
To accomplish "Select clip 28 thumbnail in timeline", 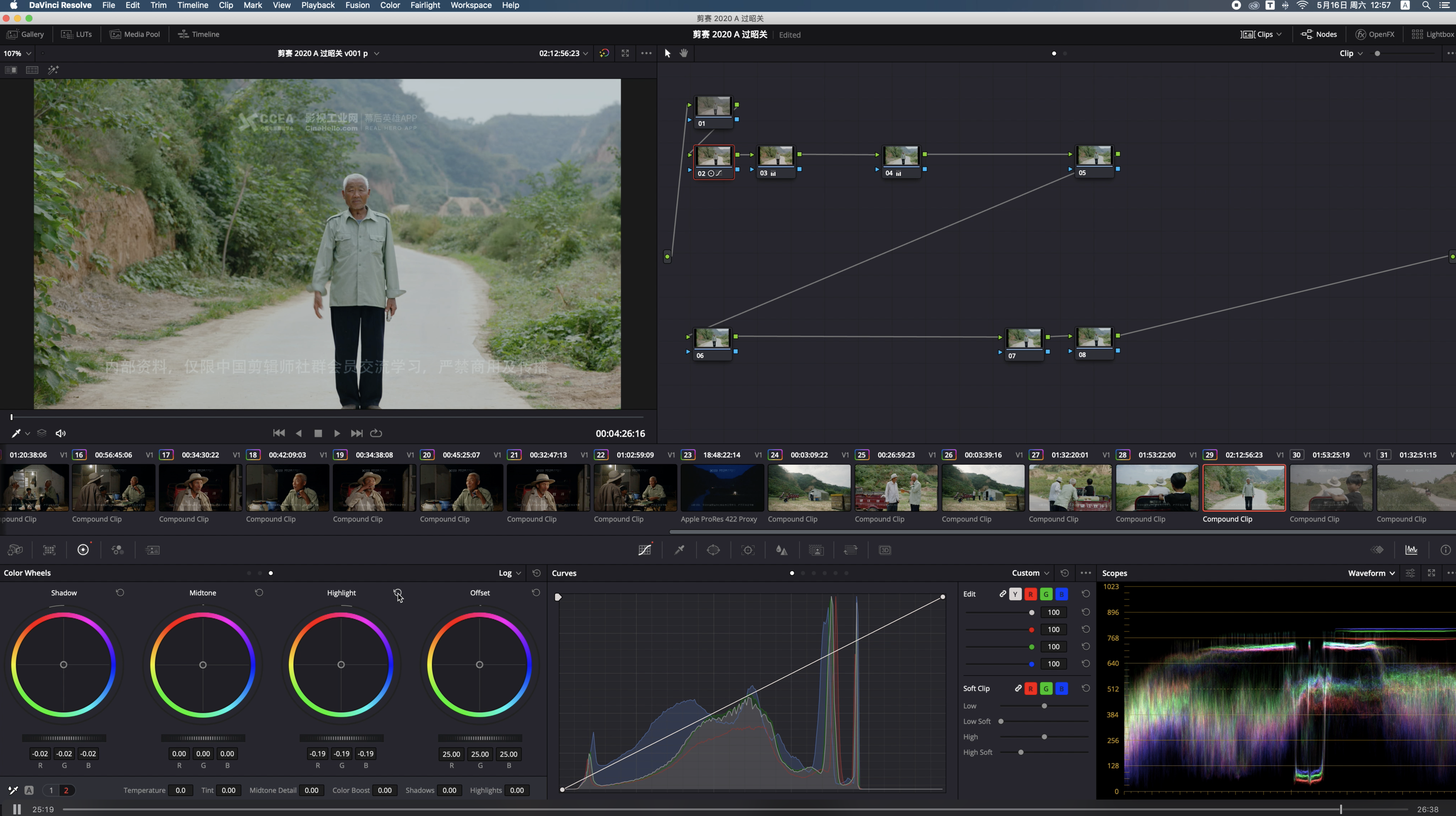I will pos(1157,488).
